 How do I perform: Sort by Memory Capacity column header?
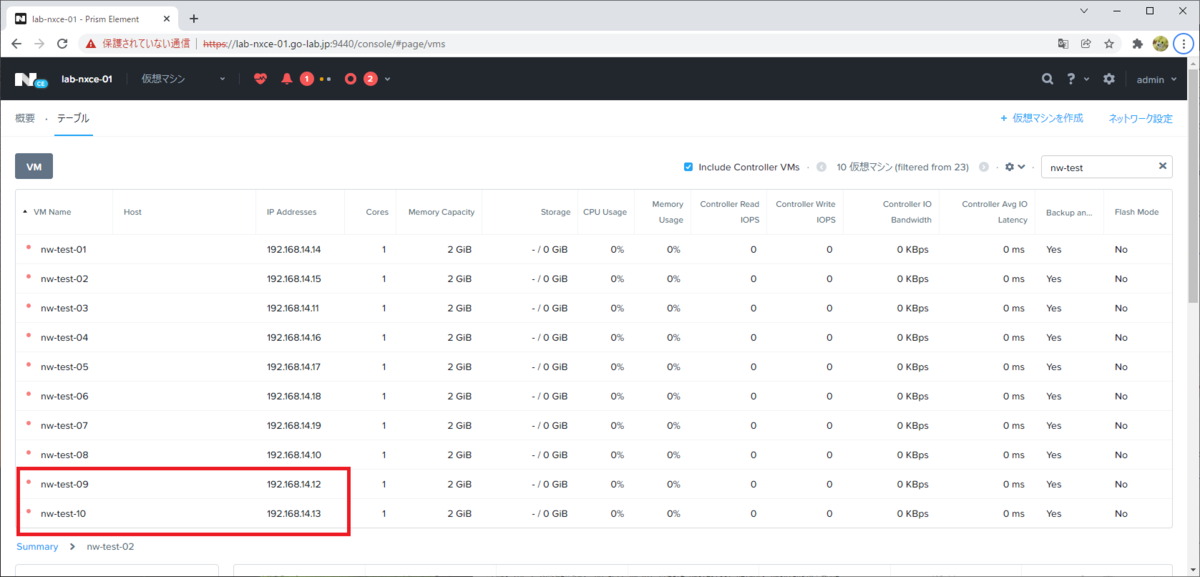441,212
